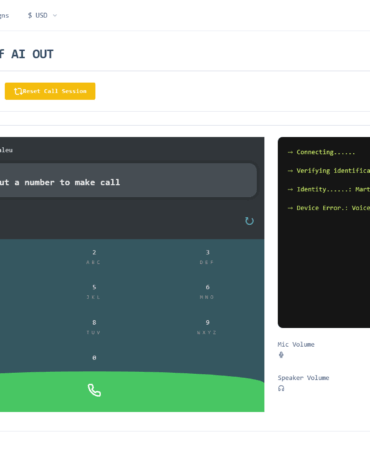Screen dimensions: 370x452
Task: Click the microphone icon under Mic Volume
Action: coord(281,355)
